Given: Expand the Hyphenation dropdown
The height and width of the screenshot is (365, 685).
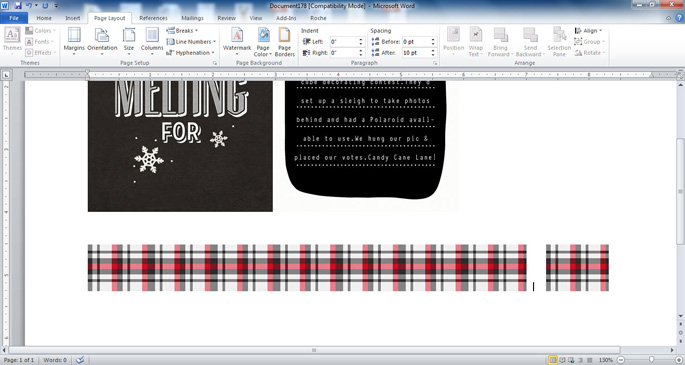Looking at the screenshot, I should [x=190, y=52].
